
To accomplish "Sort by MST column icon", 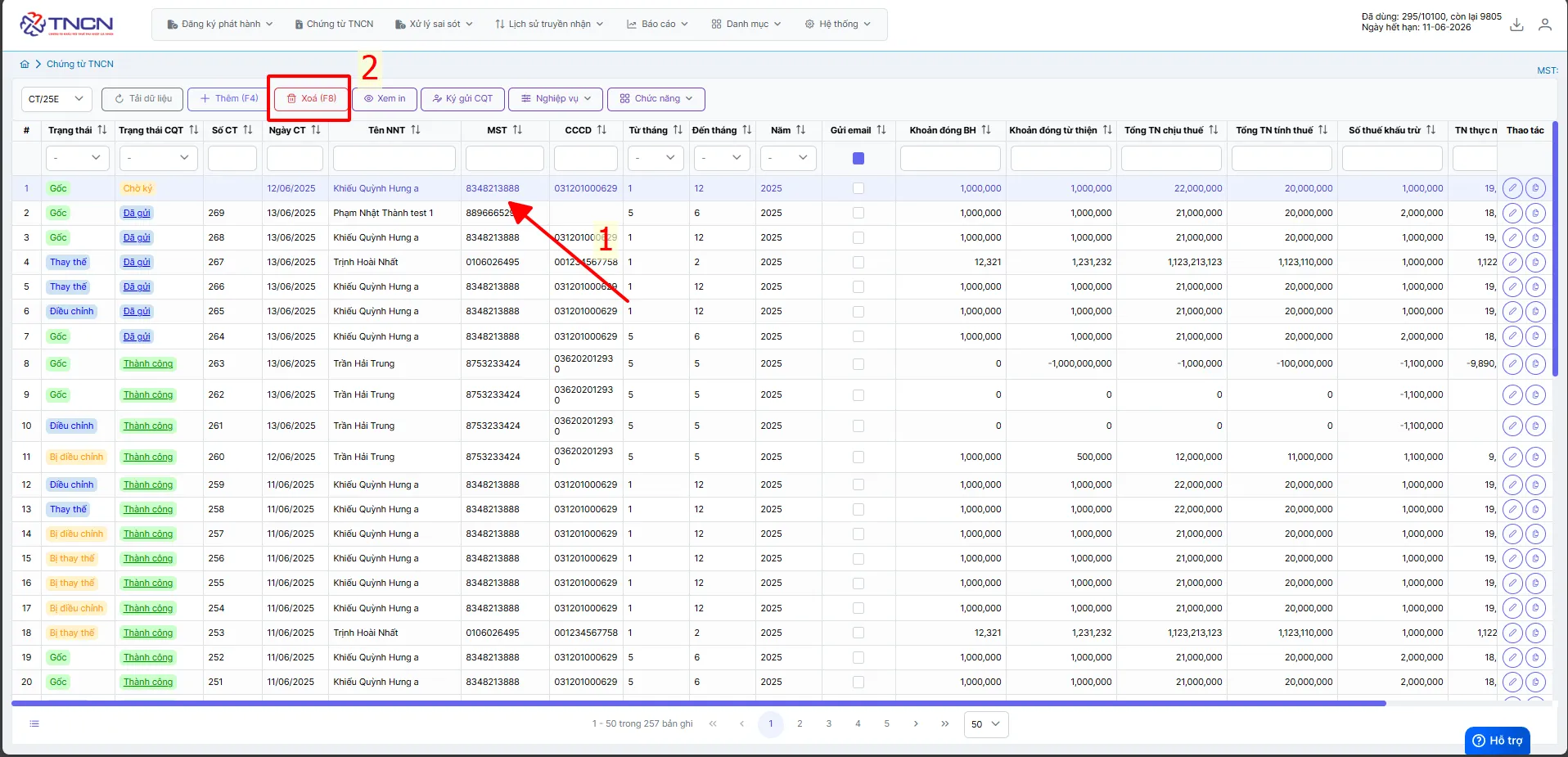I will [x=517, y=130].
